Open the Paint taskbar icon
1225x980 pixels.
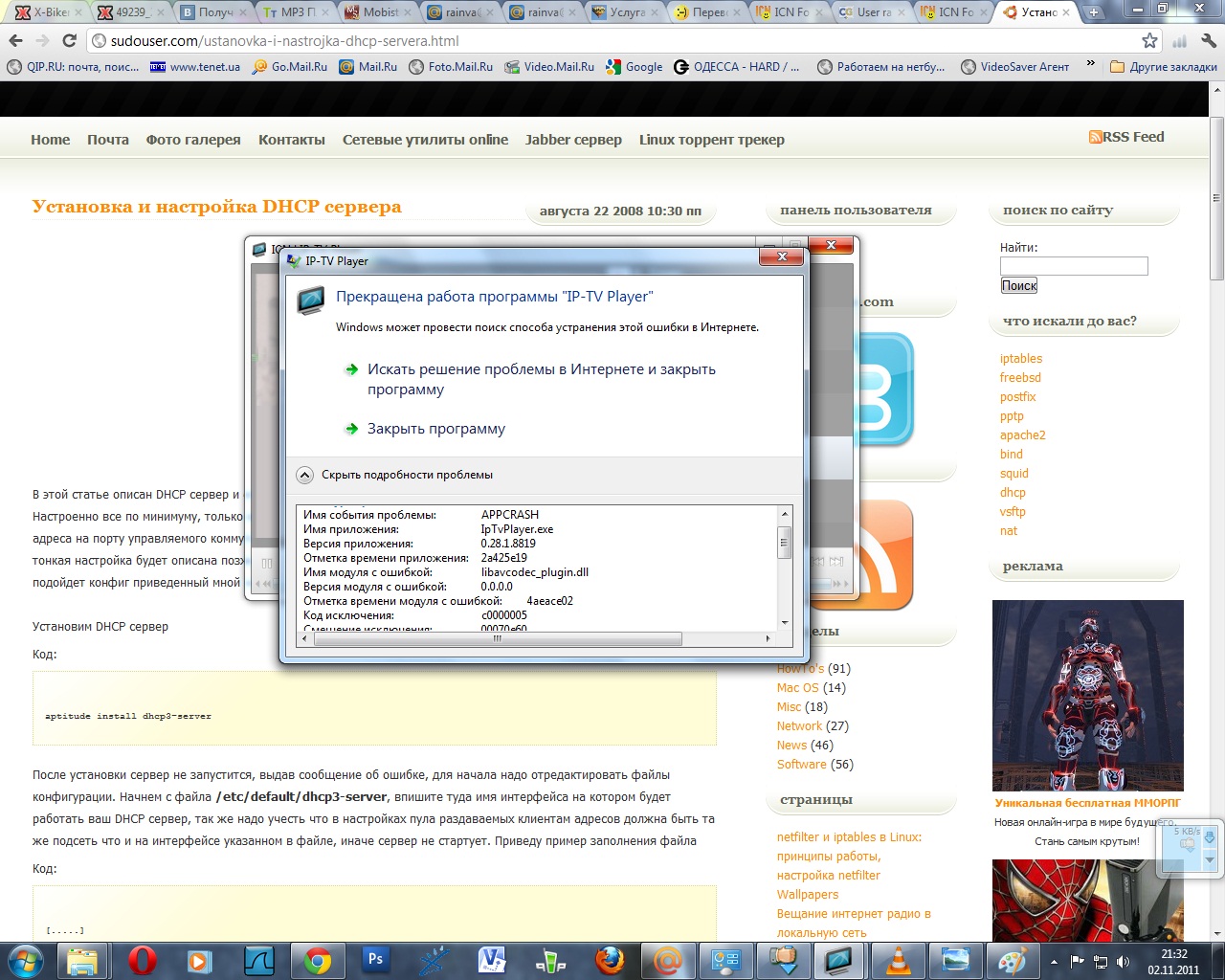pyautogui.click(x=1011, y=960)
